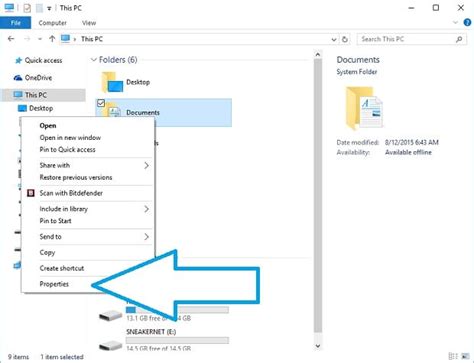Click the Up one level arrow
The height and width of the screenshot is (363, 474).
pos(52,39)
